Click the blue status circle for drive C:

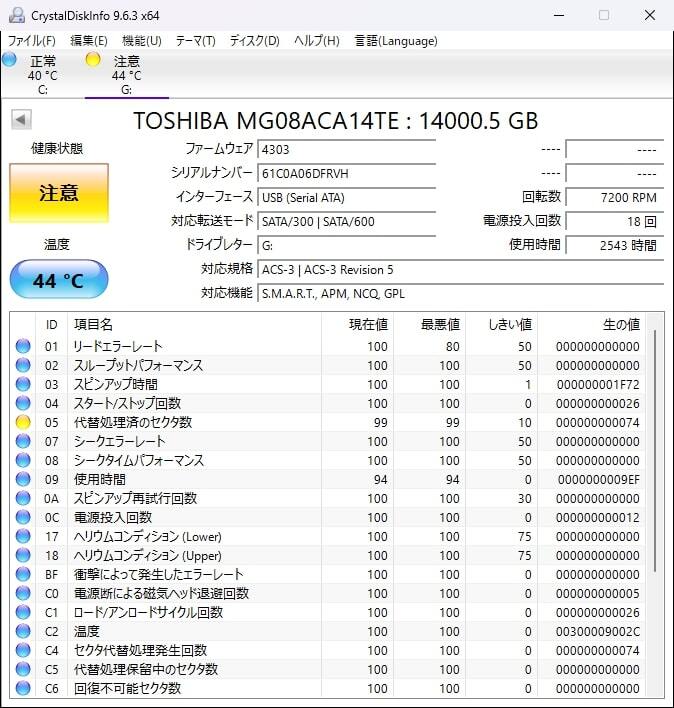9,59
